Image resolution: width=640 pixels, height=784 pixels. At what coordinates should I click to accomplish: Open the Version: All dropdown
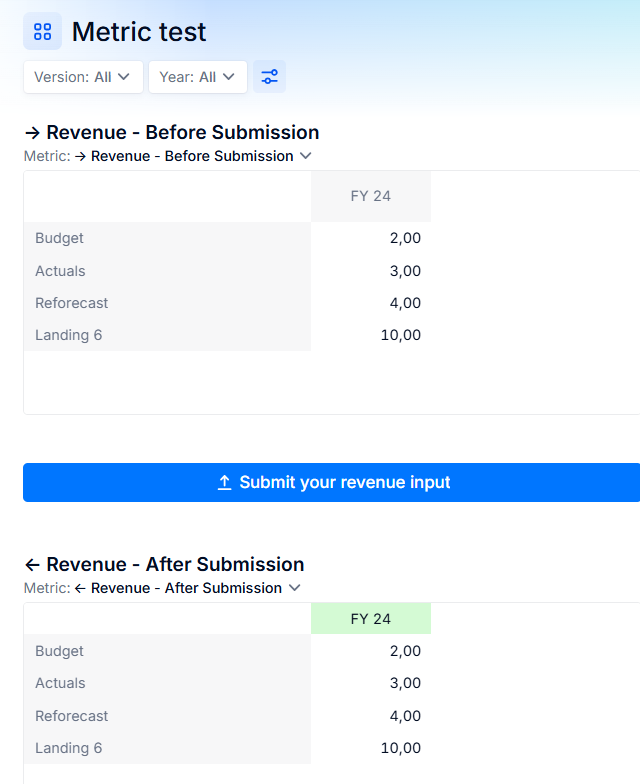(84, 77)
